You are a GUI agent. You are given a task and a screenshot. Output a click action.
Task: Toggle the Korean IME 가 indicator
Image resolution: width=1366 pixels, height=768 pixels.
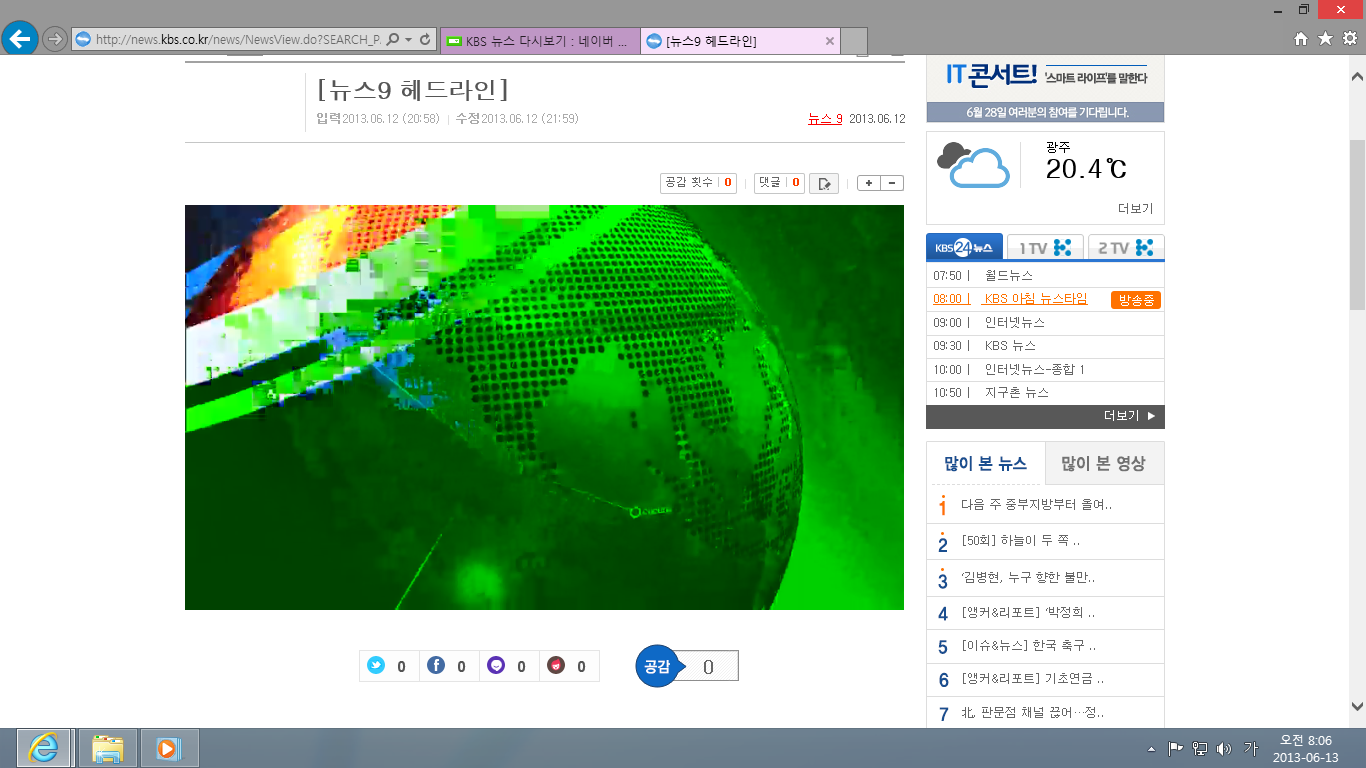click(x=1250, y=748)
